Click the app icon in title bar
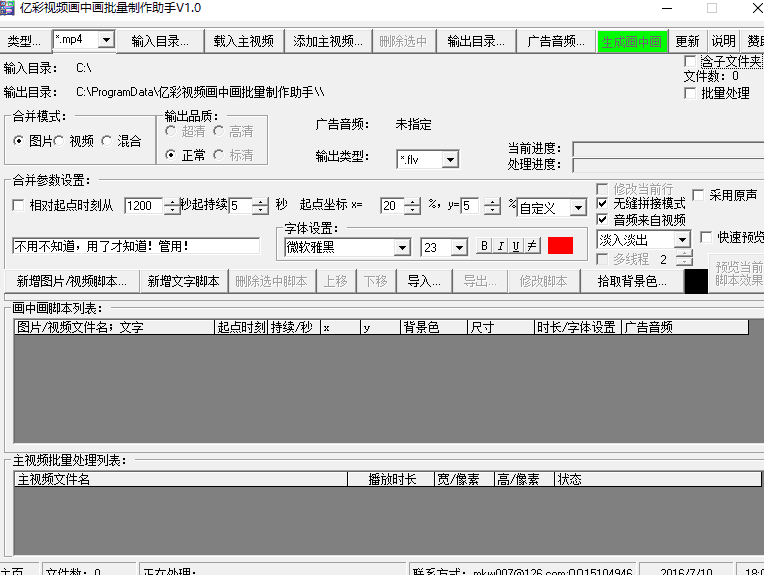The height and width of the screenshot is (575, 764). point(8,8)
